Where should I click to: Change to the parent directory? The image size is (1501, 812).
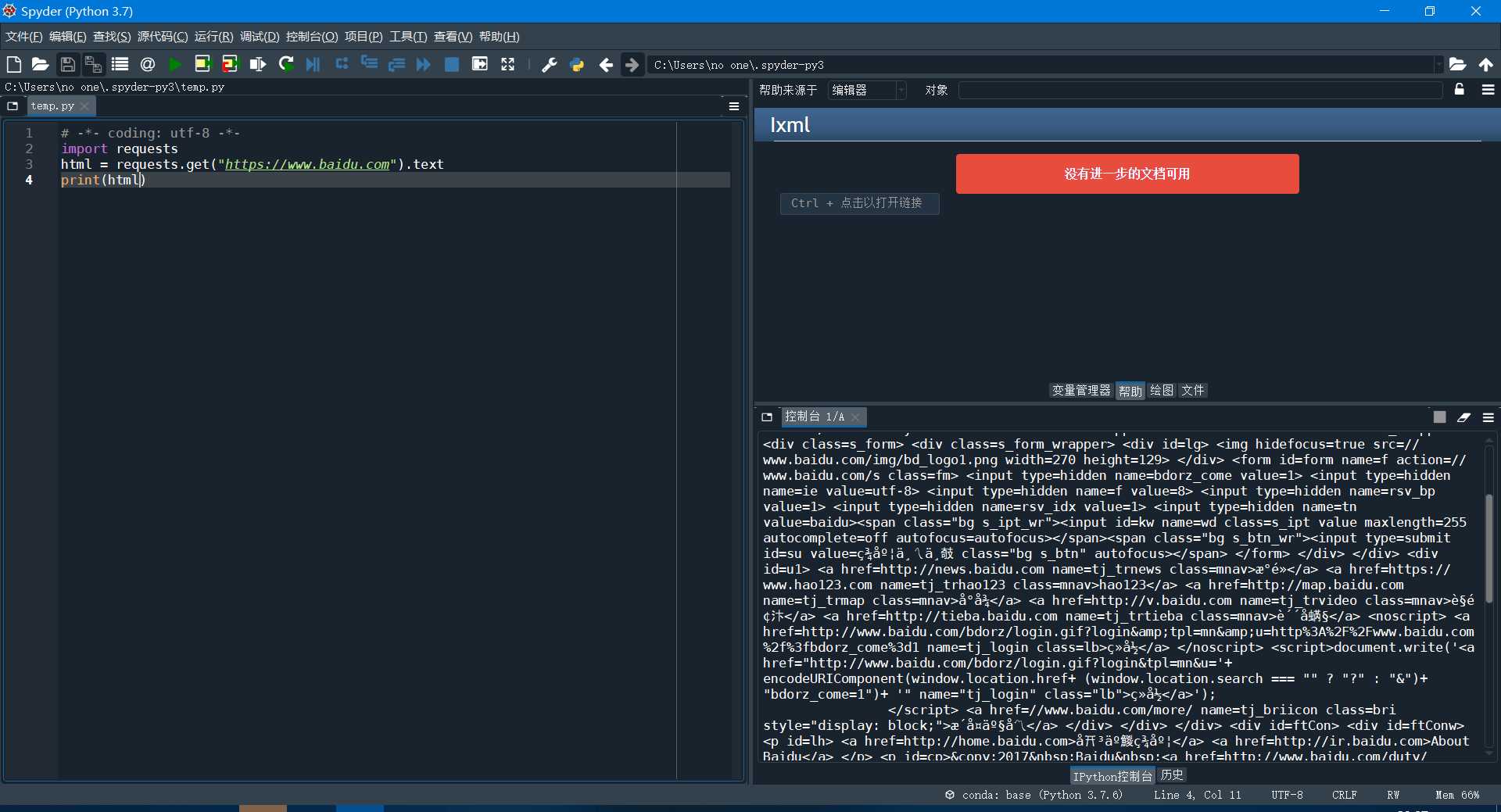click(1486, 64)
